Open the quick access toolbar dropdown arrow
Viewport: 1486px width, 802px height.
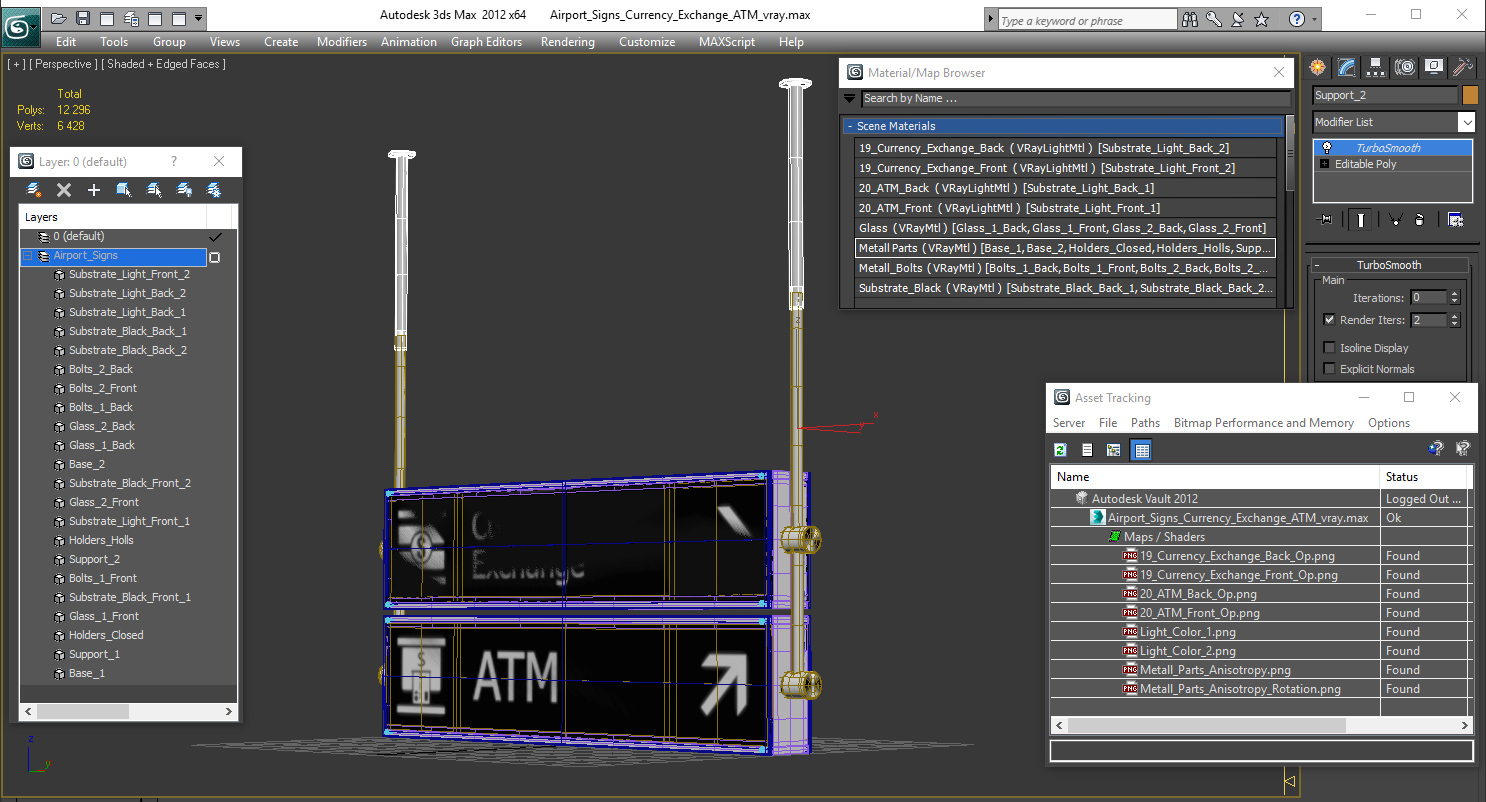click(x=199, y=18)
